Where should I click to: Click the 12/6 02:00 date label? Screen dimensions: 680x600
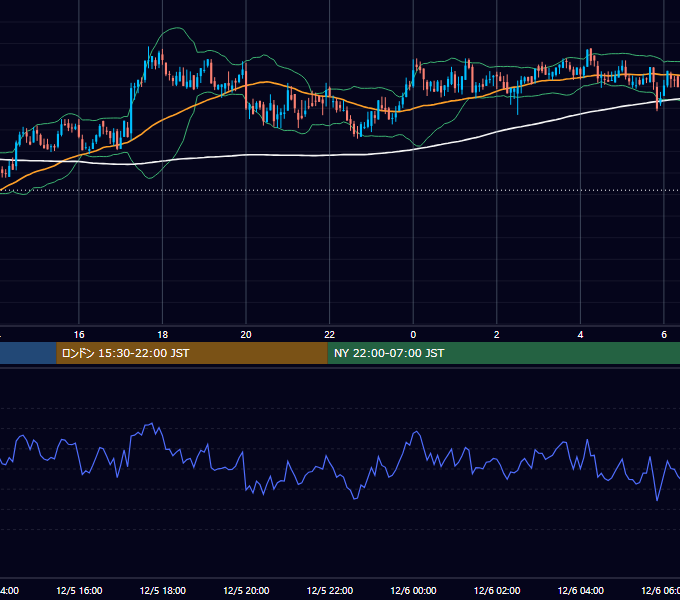tap(497, 590)
